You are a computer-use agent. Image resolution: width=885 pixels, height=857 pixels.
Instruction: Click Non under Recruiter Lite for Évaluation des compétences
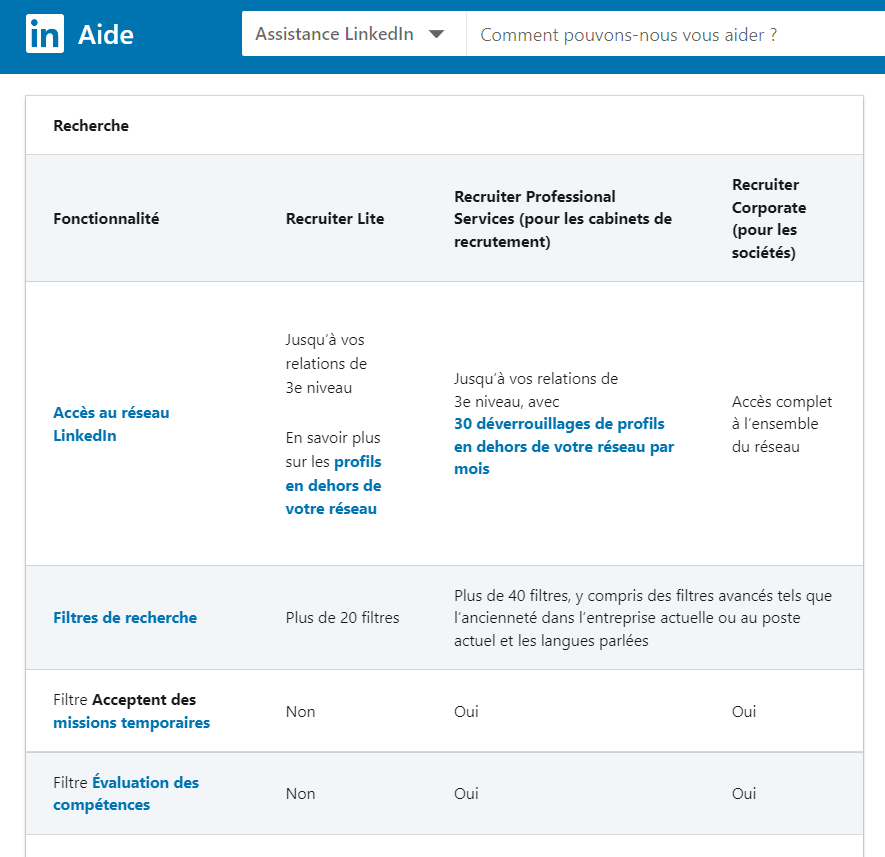(300, 793)
